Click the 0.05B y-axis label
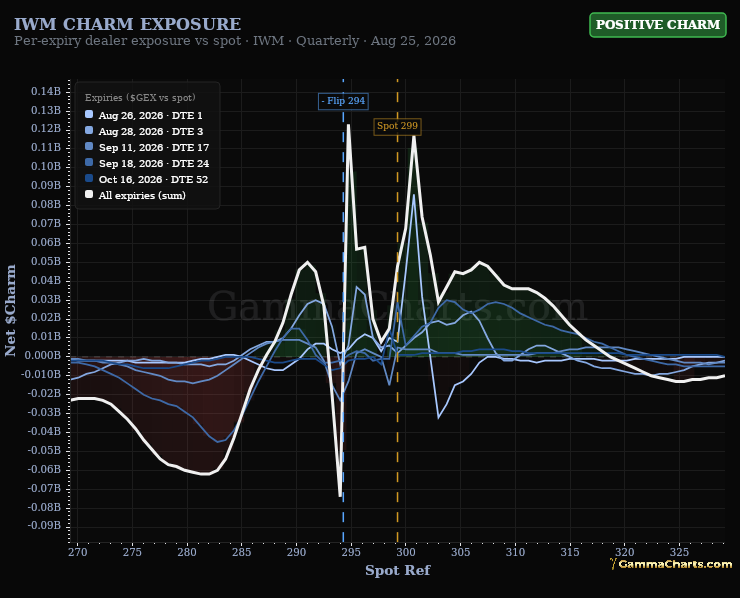The image size is (740, 598). pyautogui.click(x=46, y=261)
